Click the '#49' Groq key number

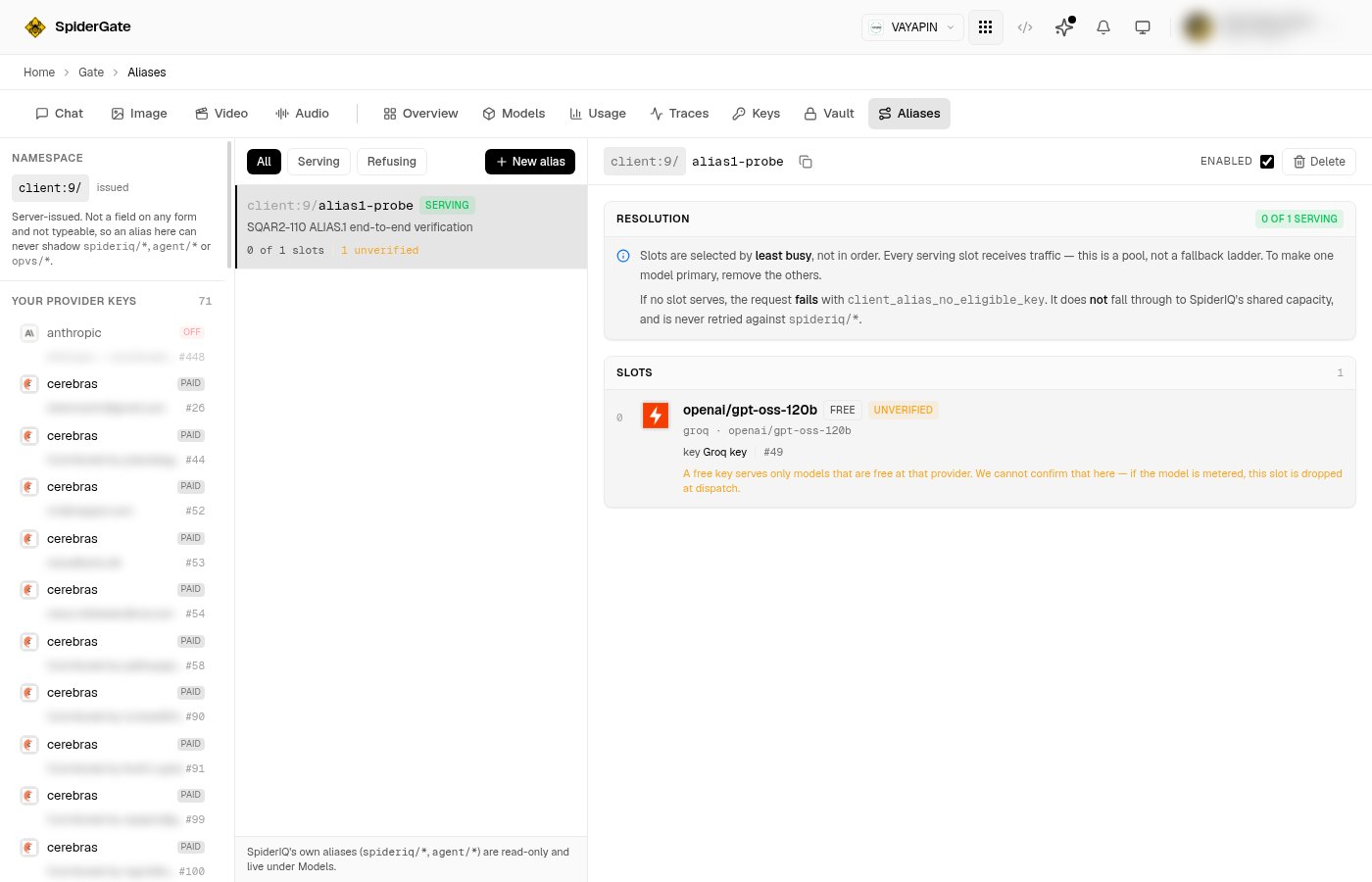coord(773,453)
